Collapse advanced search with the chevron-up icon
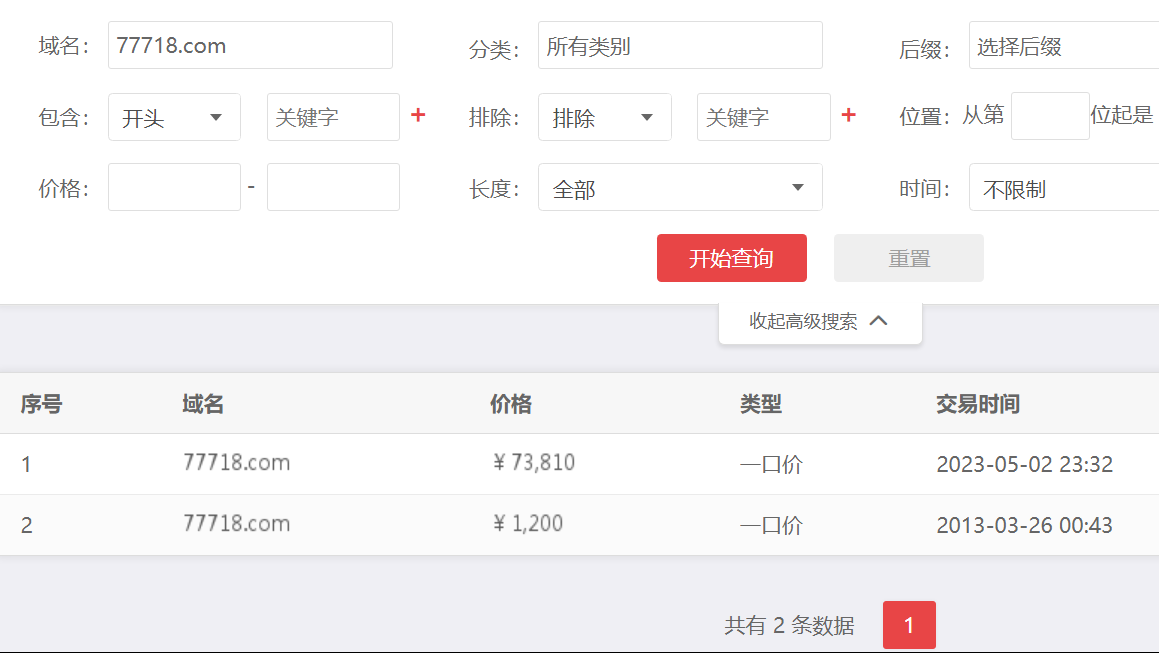This screenshot has width=1159, height=653. (x=879, y=321)
